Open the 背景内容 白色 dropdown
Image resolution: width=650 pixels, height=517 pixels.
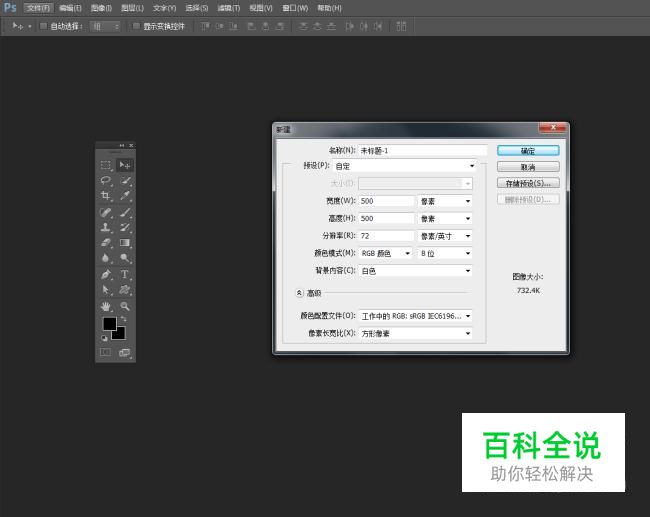coord(415,271)
